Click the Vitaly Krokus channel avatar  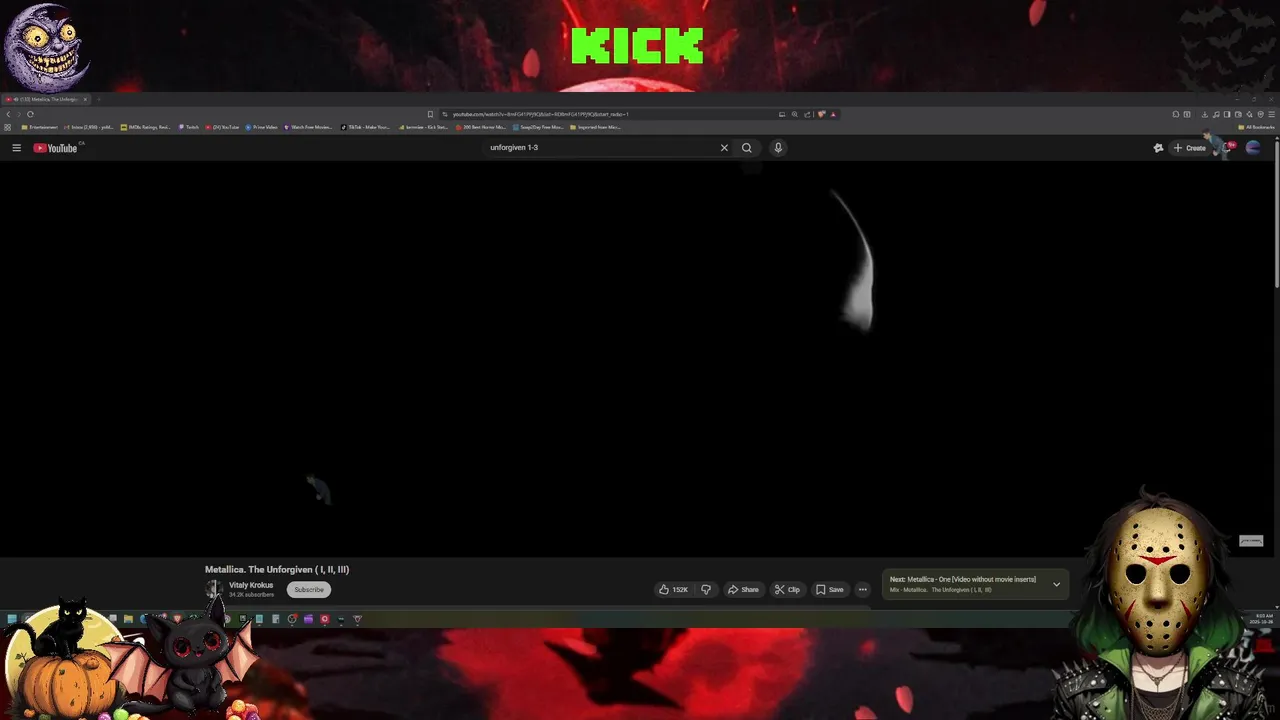(213, 589)
